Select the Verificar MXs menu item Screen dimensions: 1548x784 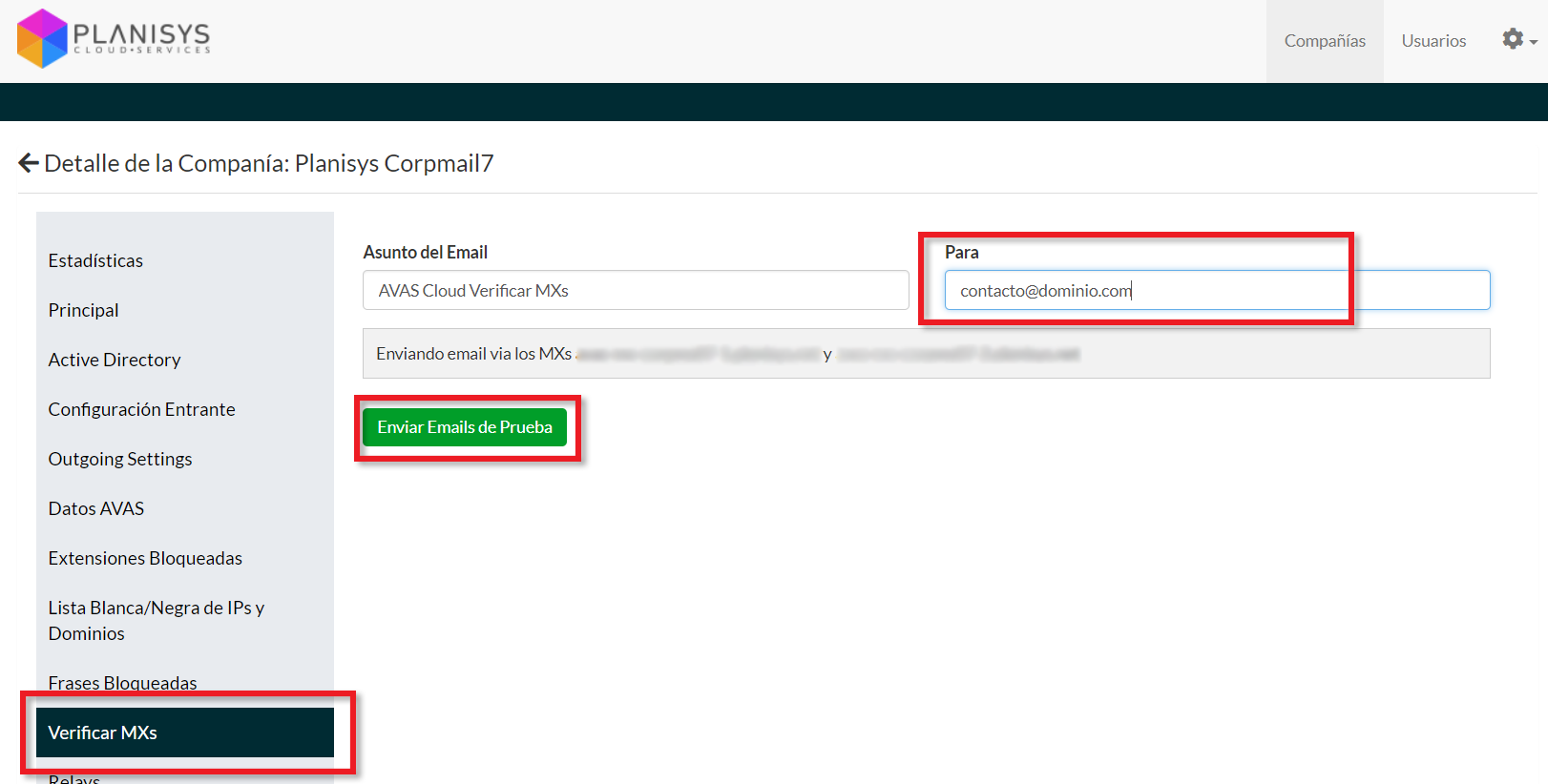pos(185,732)
